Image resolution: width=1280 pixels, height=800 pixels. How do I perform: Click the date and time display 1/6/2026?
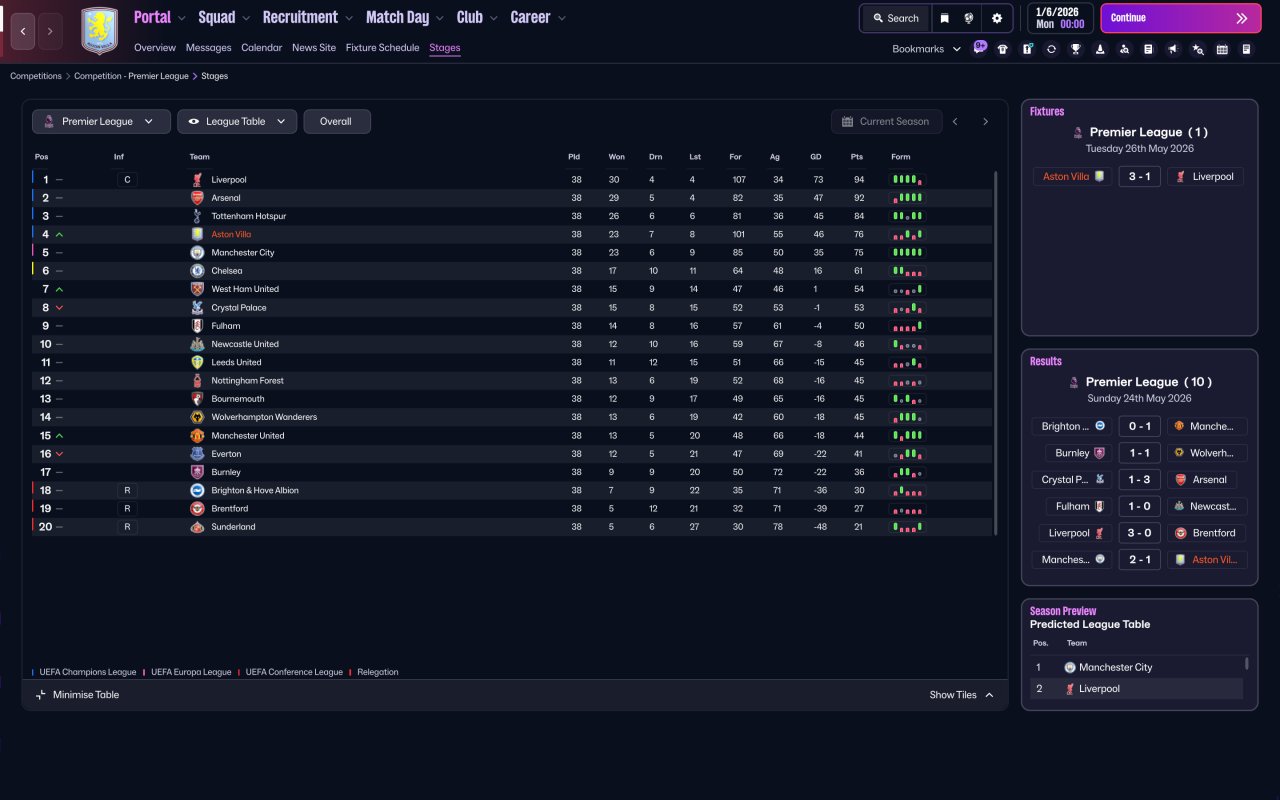(x=1059, y=18)
